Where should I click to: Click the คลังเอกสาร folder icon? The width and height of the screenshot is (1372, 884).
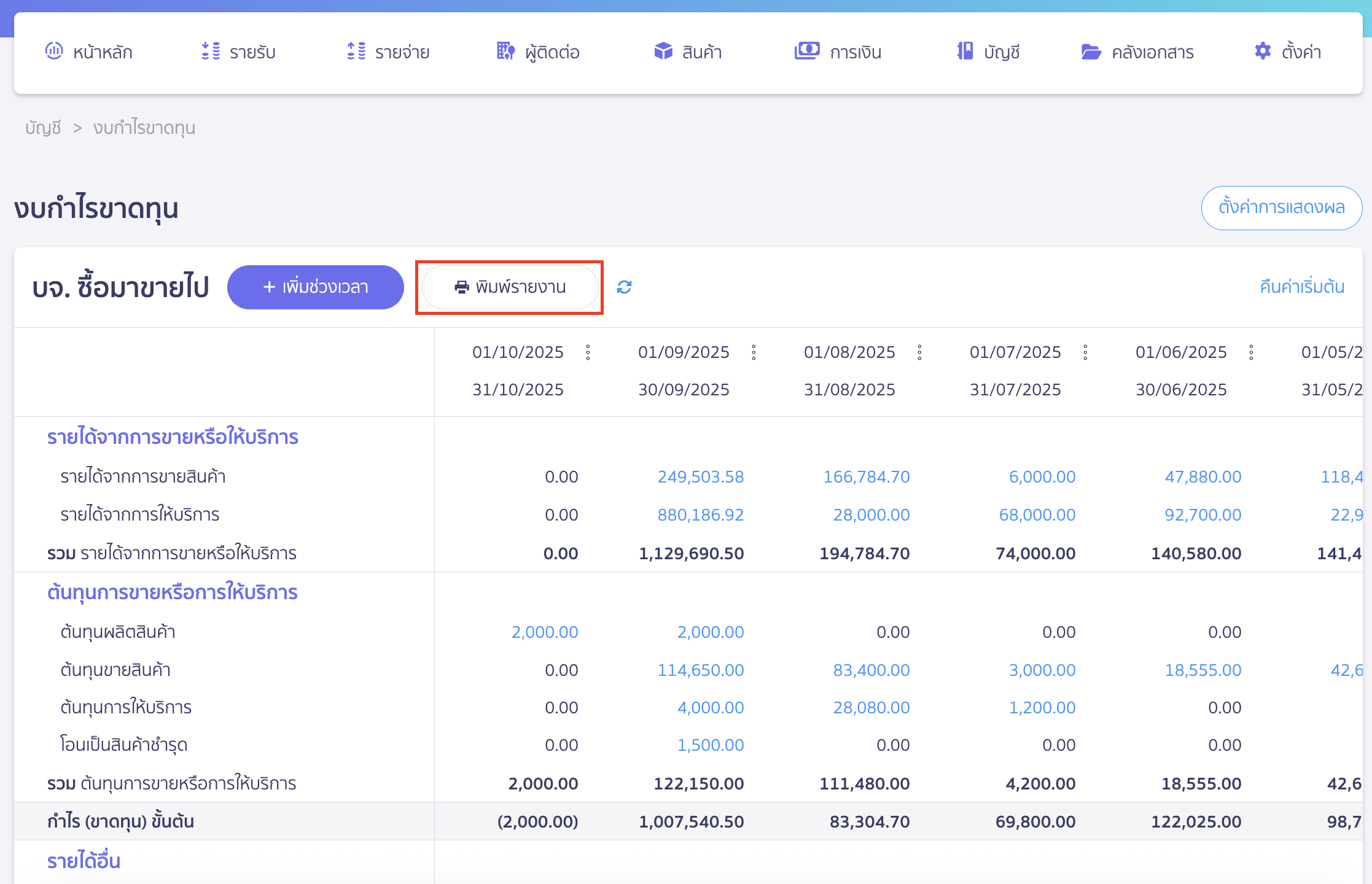[1091, 52]
